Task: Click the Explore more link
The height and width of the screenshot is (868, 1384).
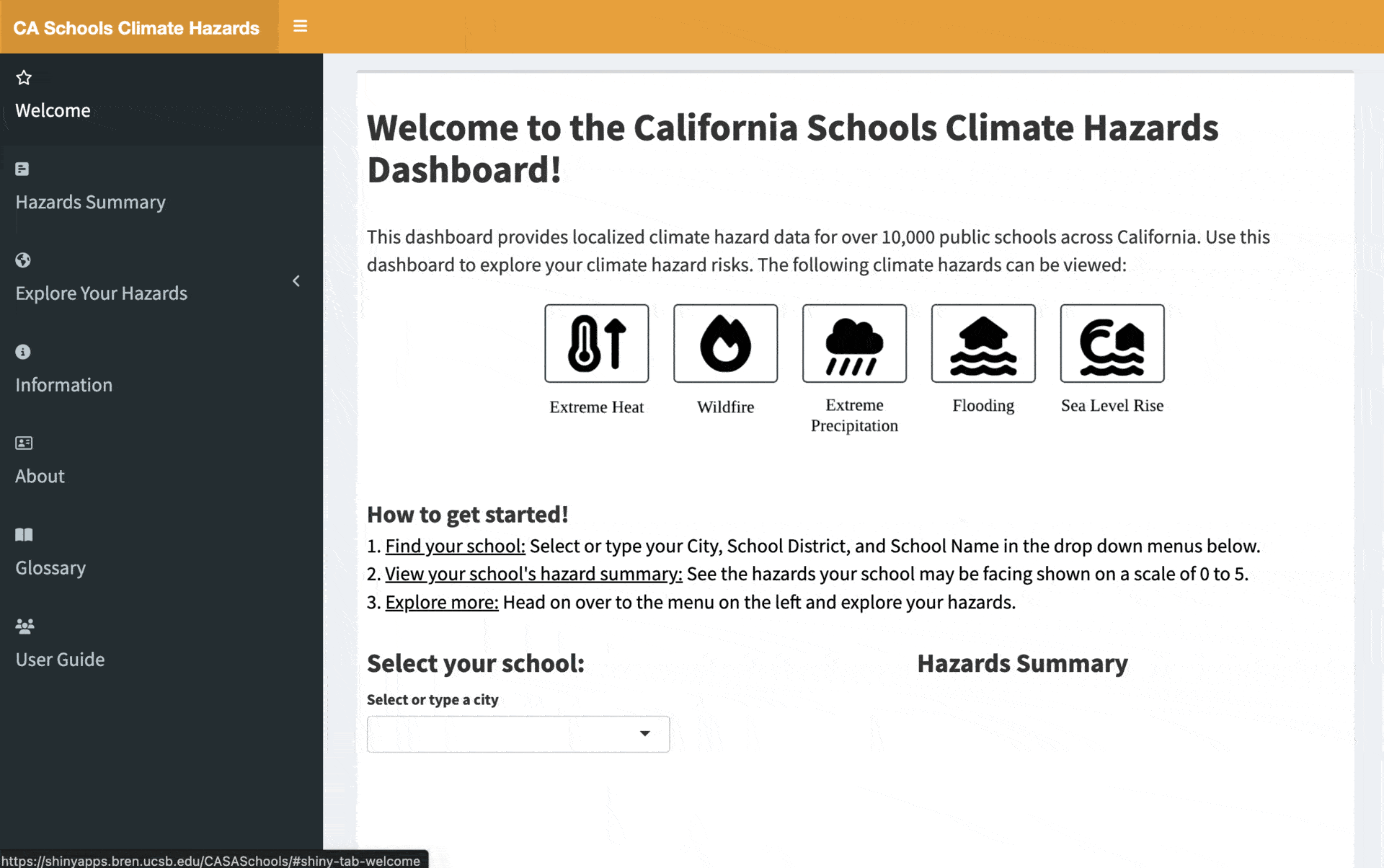Action: (441, 602)
